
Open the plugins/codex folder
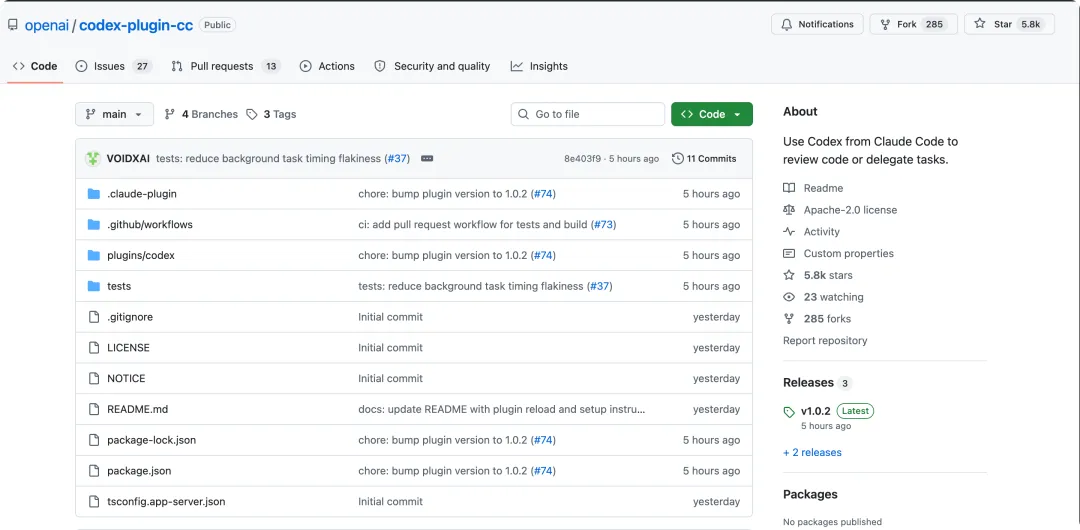pyautogui.click(x=141, y=255)
